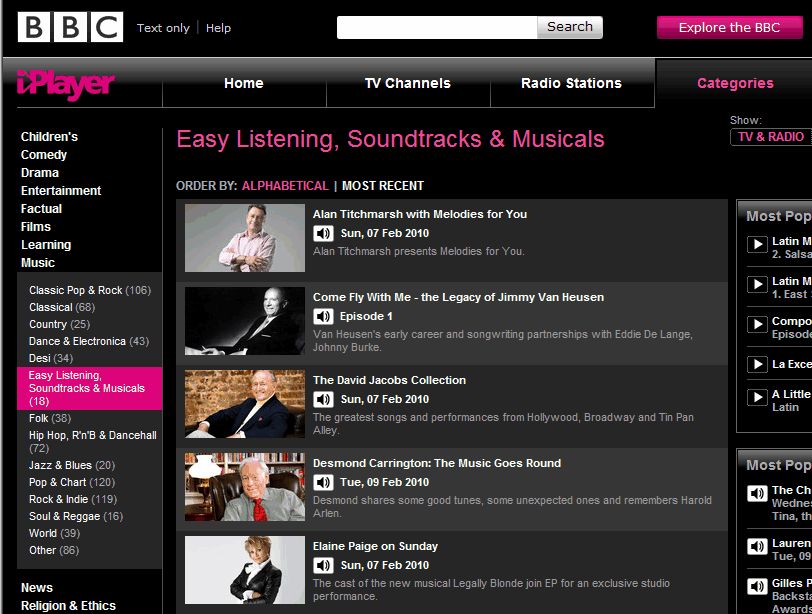812x614 pixels.
Task: Open the Home tab
Action: pyautogui.click(x=244, y=83)
